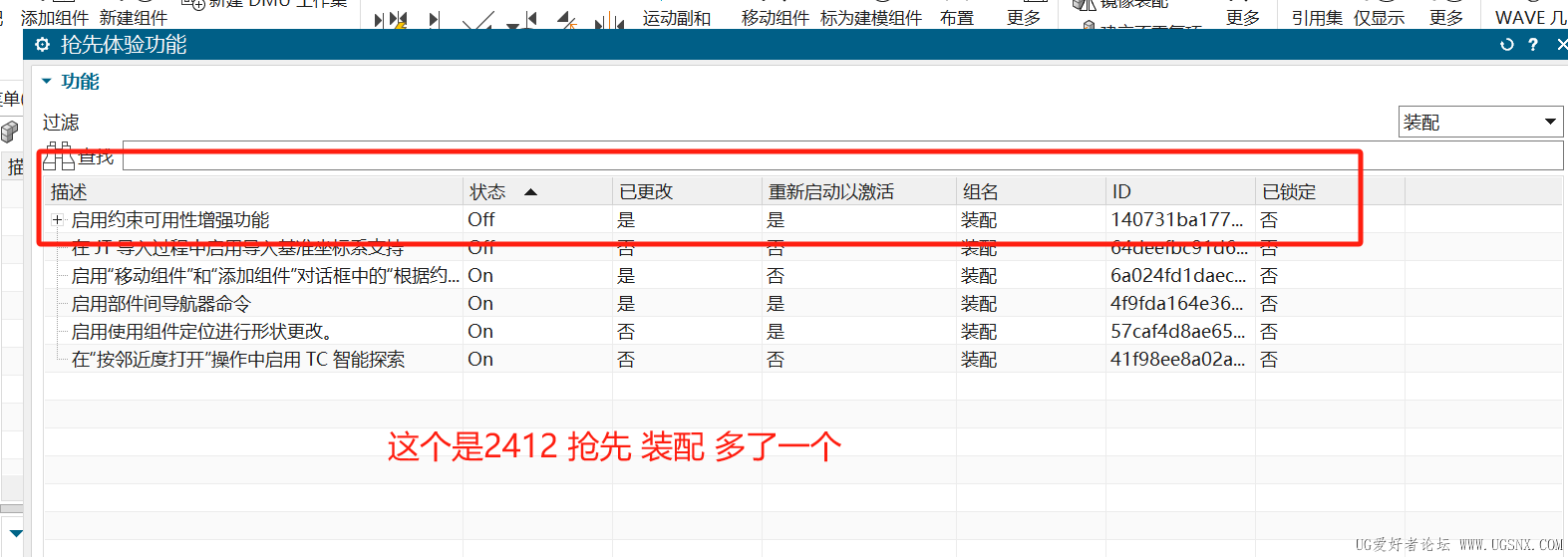The width and height of the screenshot is (1568, 557).
Task: Click the On status of 启用使用组件定位进行形状更改
Action: click(480, 332)
